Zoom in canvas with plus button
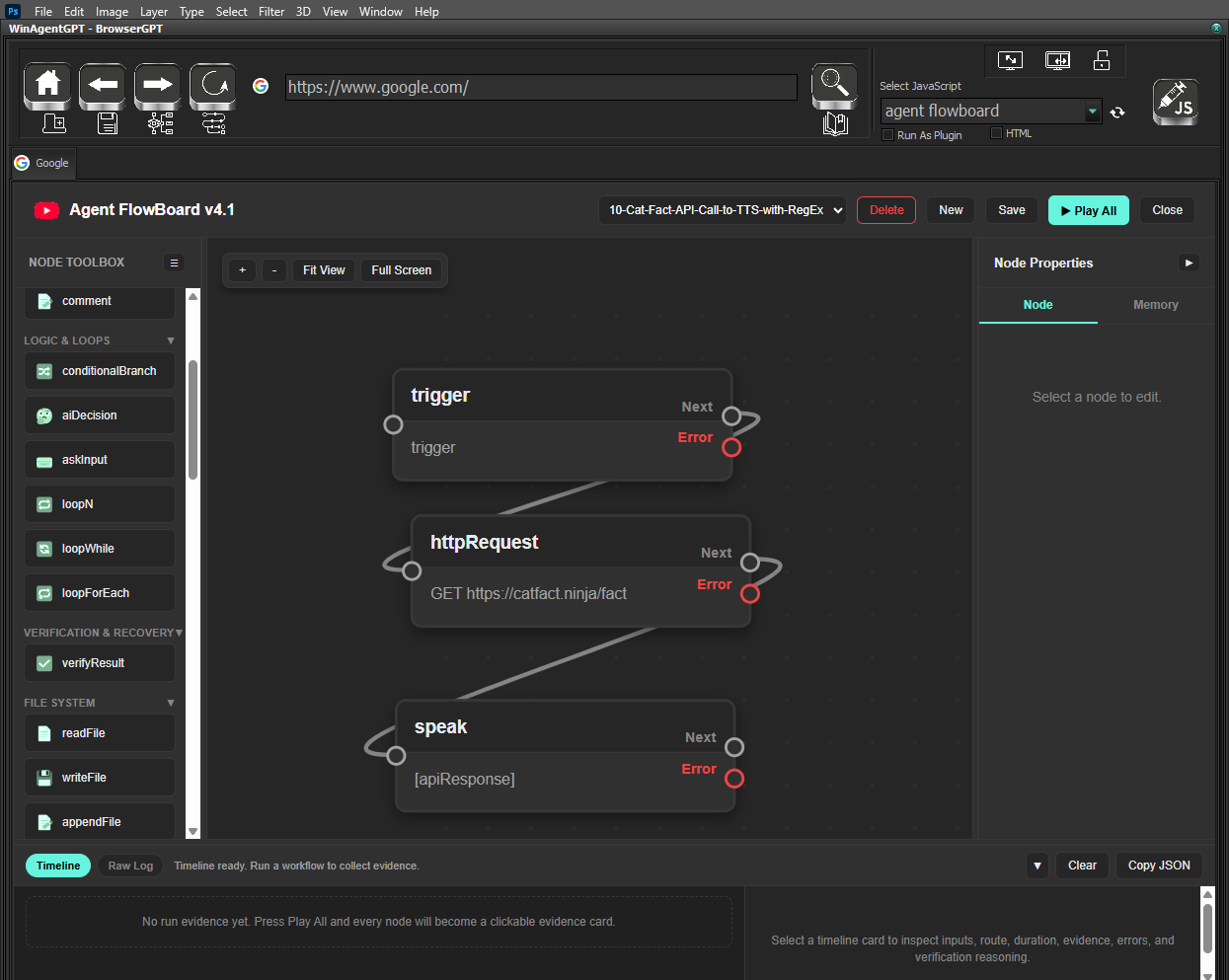 [242, 270]
